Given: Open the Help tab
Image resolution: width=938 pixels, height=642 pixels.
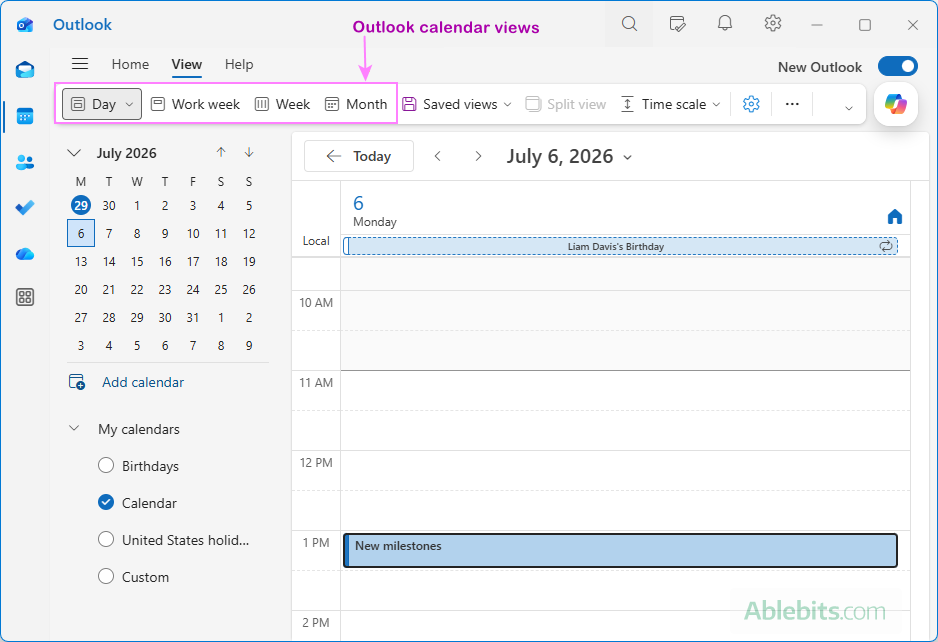Looking at the screenshot, I should click(239, 64).
